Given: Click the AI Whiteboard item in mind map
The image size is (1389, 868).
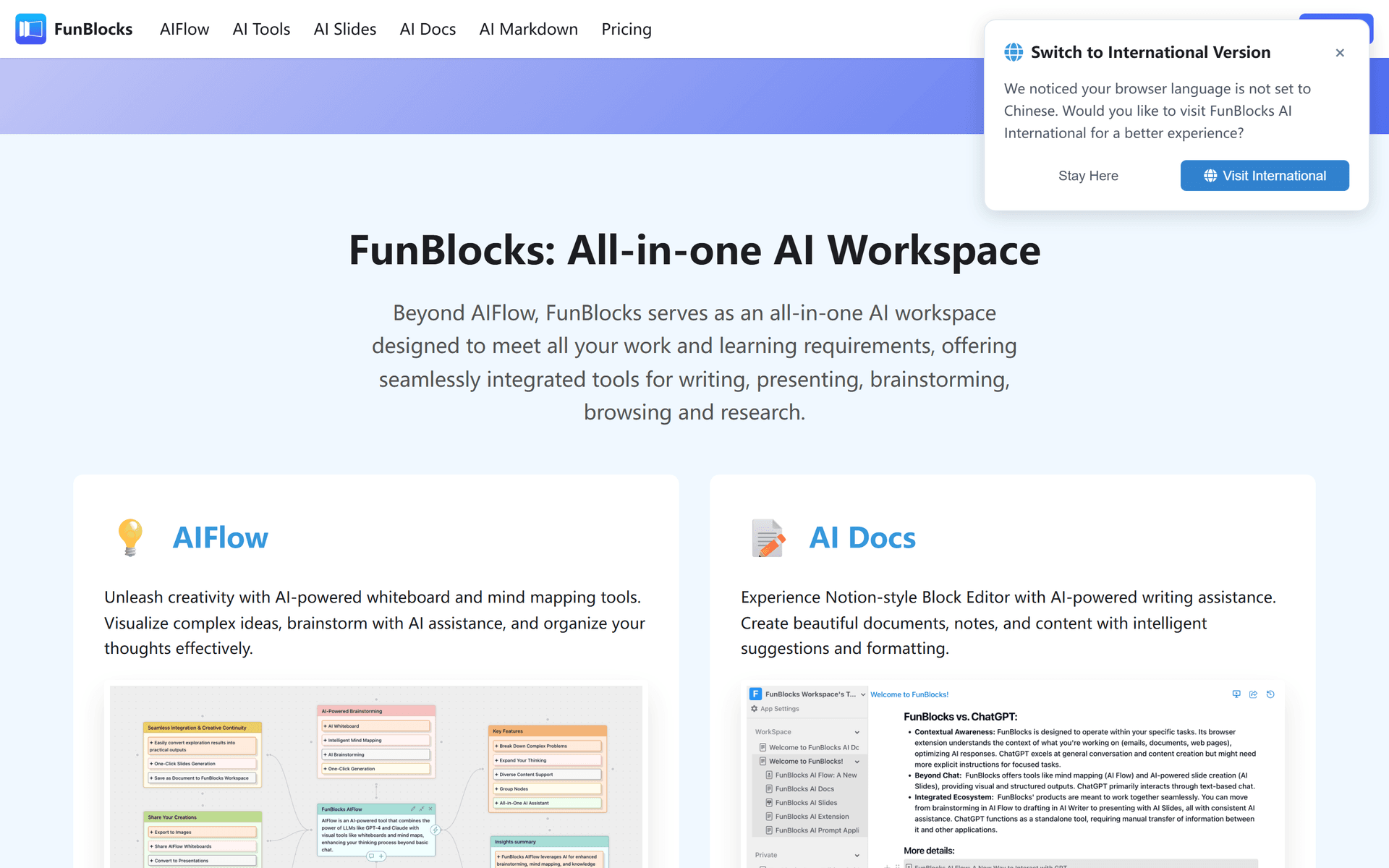Looking at the screenshot, I should coord(376,726).
